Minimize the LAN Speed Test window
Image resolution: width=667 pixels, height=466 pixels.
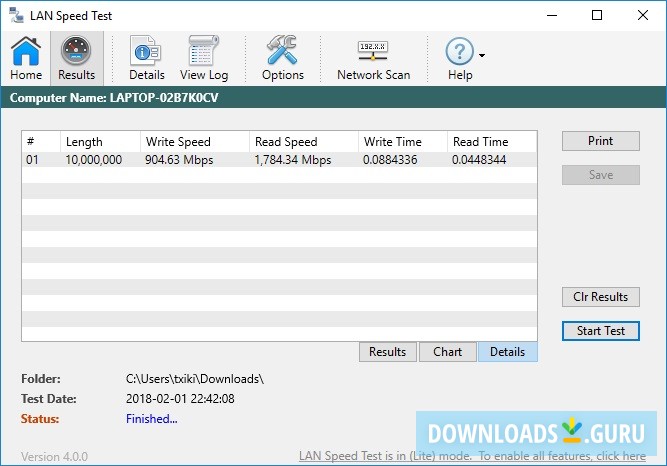pyautogui.click(x=552, y=15)
